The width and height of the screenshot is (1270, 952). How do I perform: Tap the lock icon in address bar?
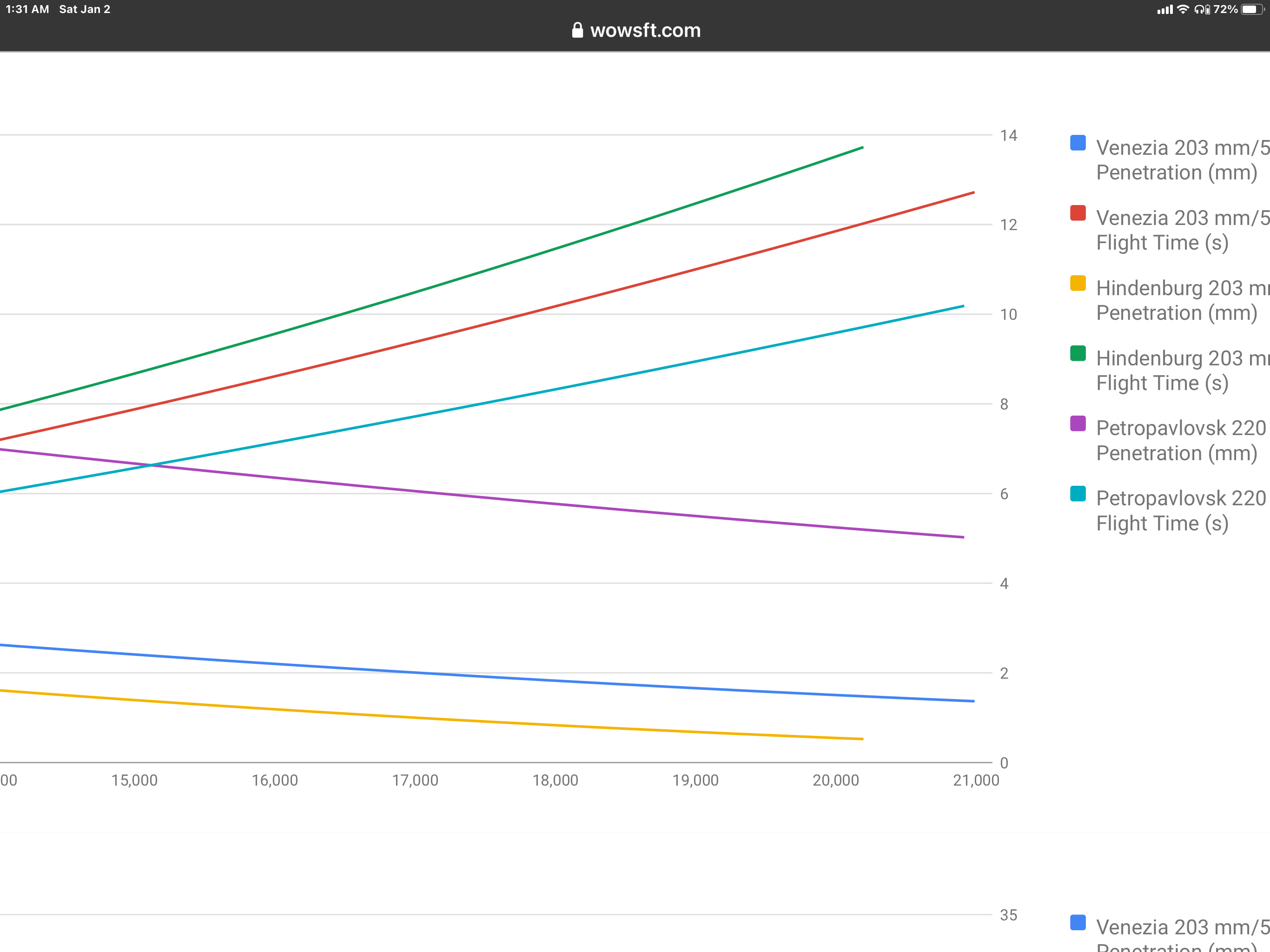tap(577, 30)
